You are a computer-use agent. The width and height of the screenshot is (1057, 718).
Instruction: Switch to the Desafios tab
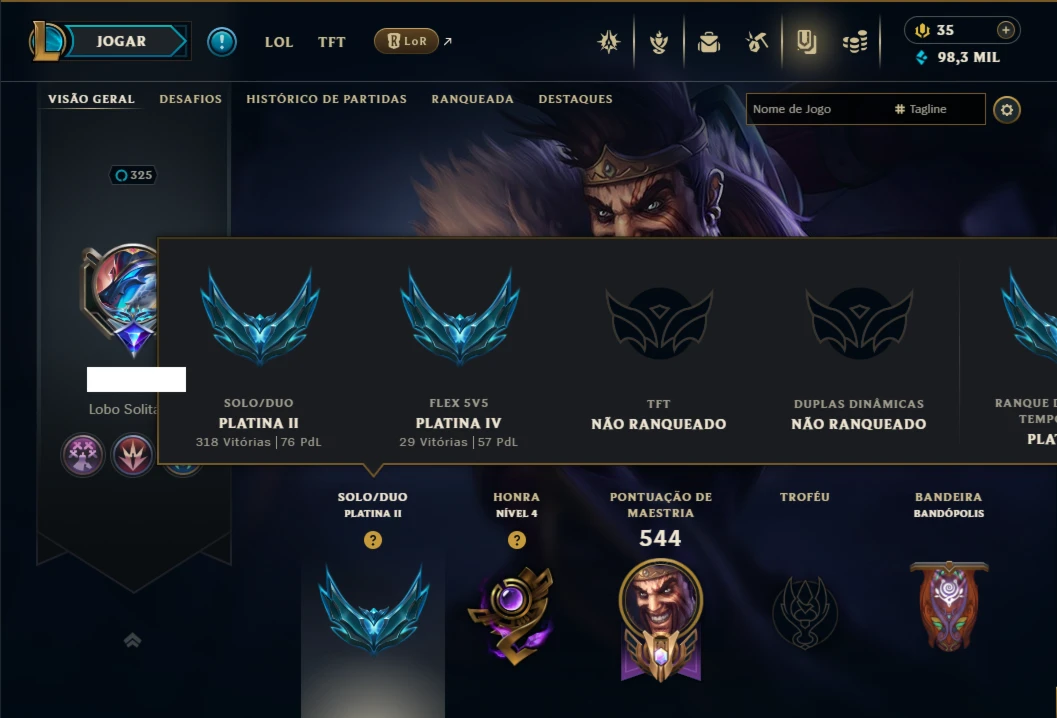(x=190, y=99)
